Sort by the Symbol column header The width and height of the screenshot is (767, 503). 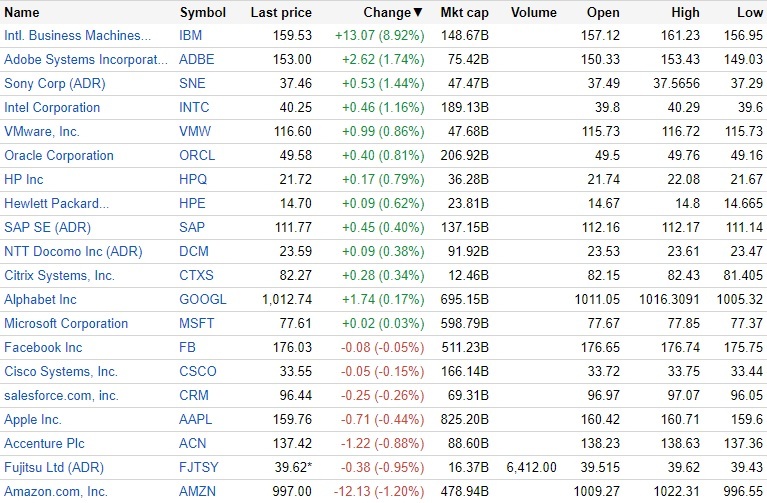[x=203, y=13]
